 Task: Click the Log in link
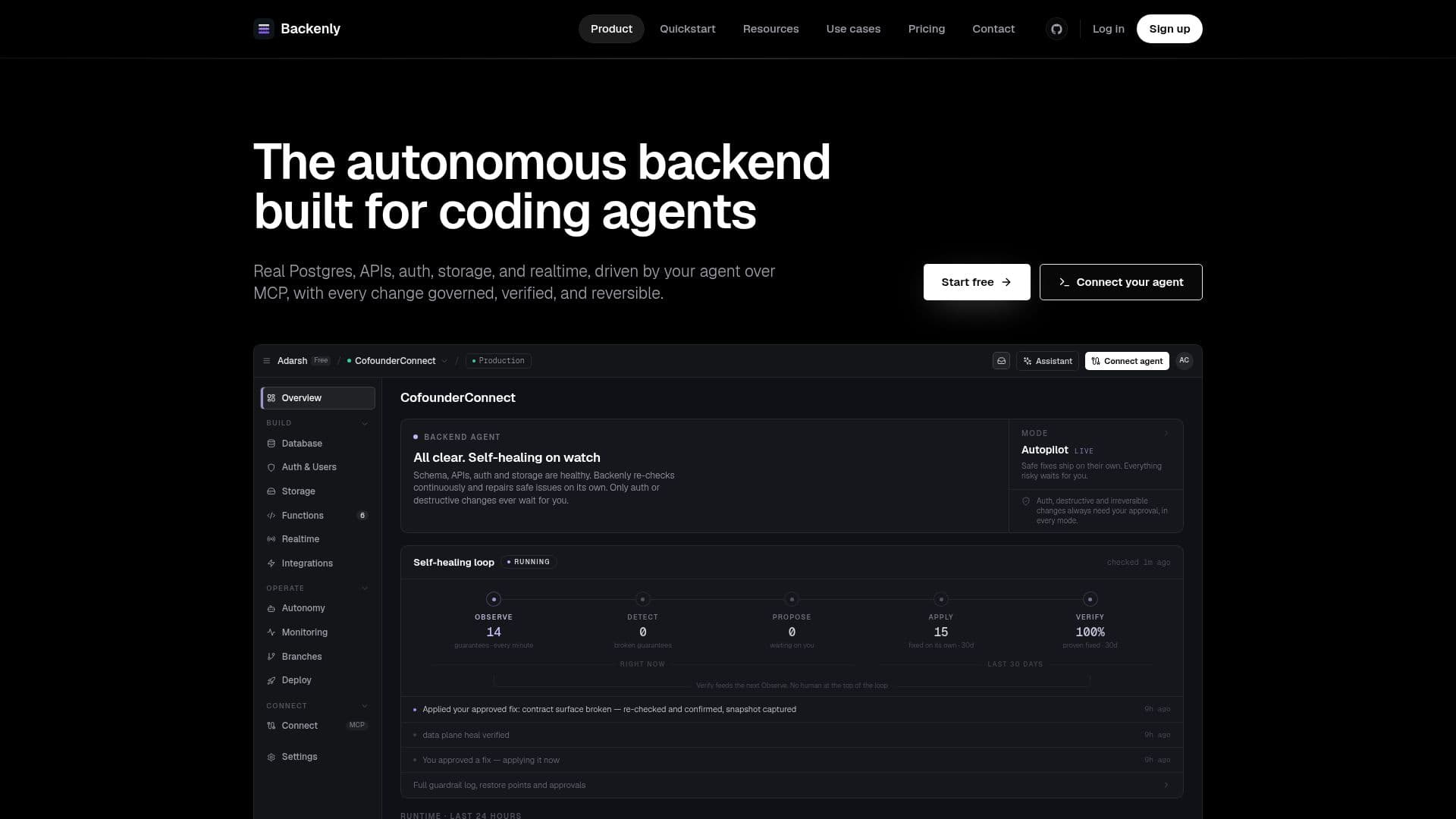coord(1108,29)
